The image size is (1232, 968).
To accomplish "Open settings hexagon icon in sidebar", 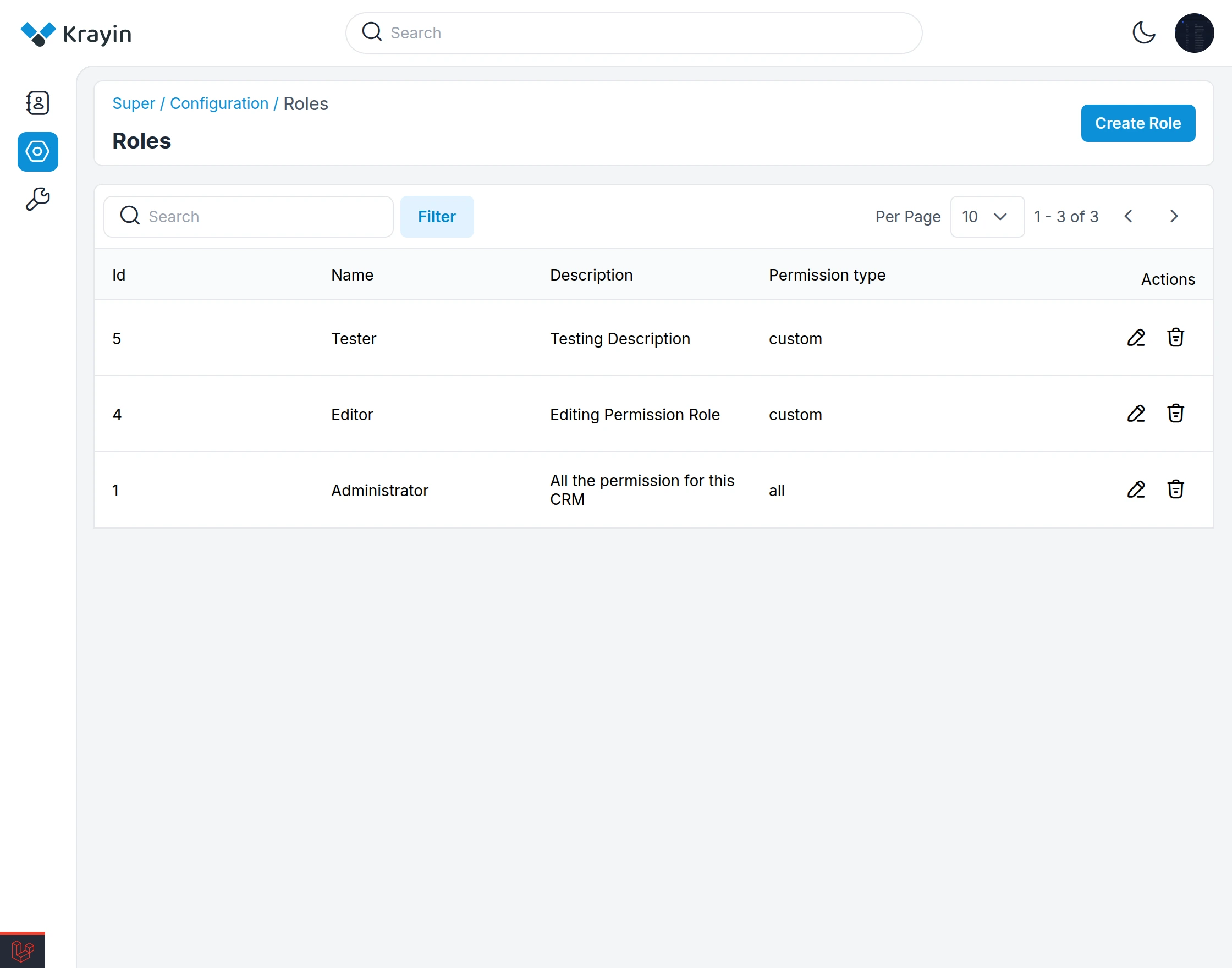I will 37,152.
